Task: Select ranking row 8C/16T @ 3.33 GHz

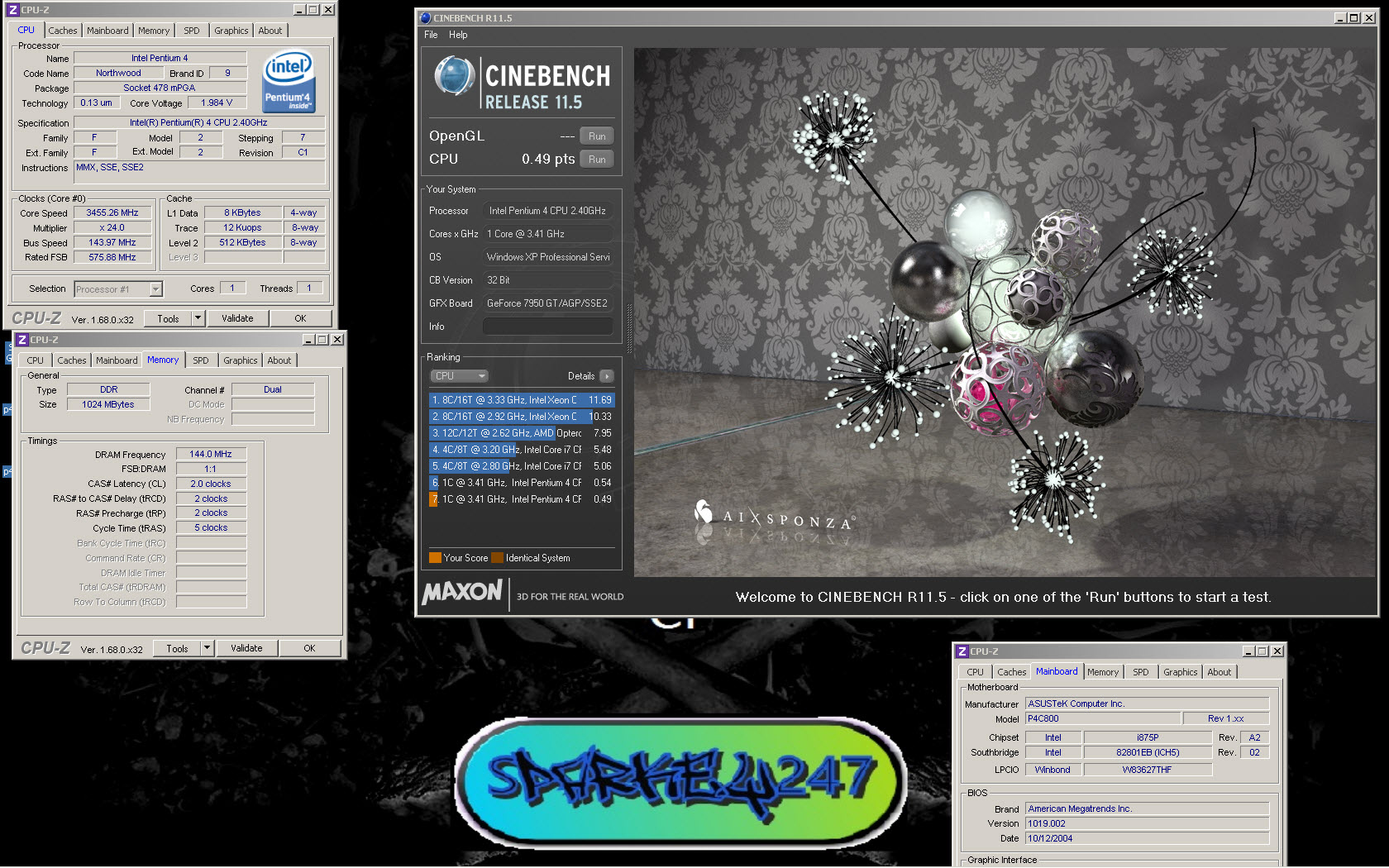Action: pos(522,400)
